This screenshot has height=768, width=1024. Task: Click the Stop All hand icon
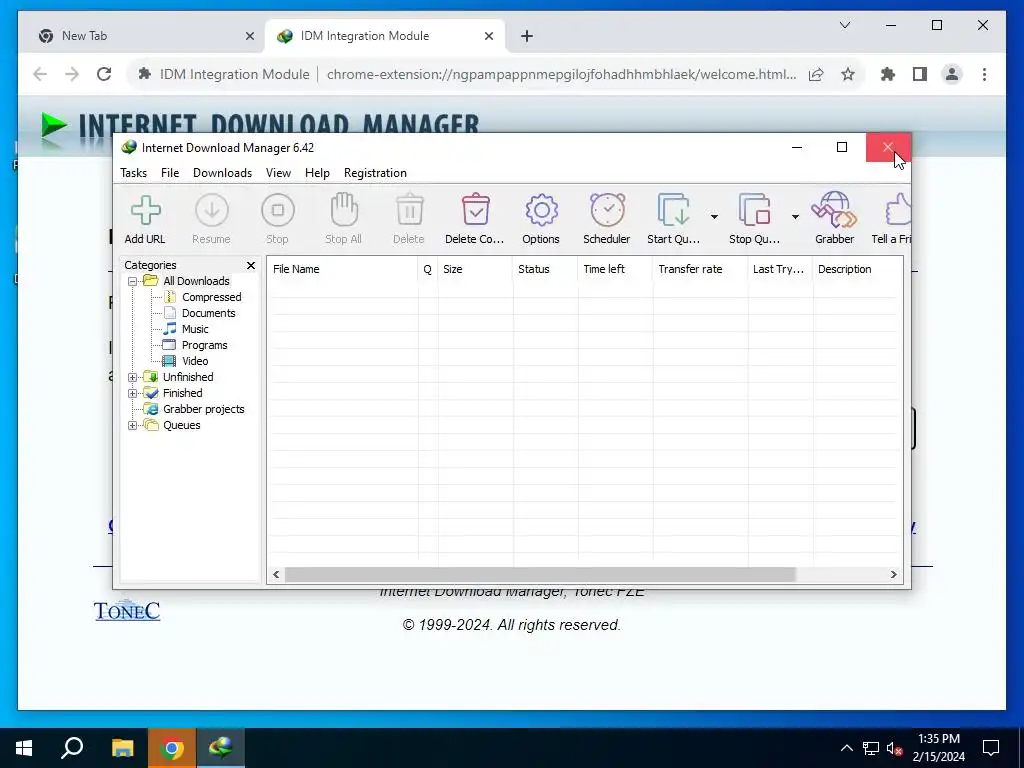344,210
